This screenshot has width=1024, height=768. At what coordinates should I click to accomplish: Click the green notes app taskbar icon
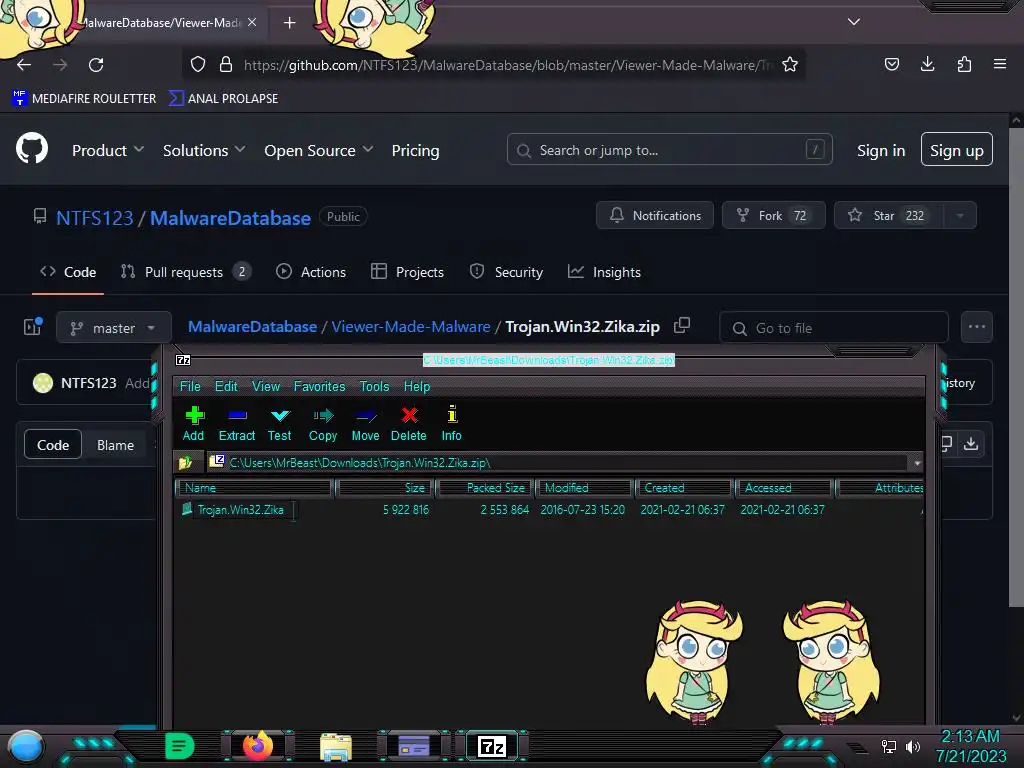pyautogui.click(x=180, y=746)
